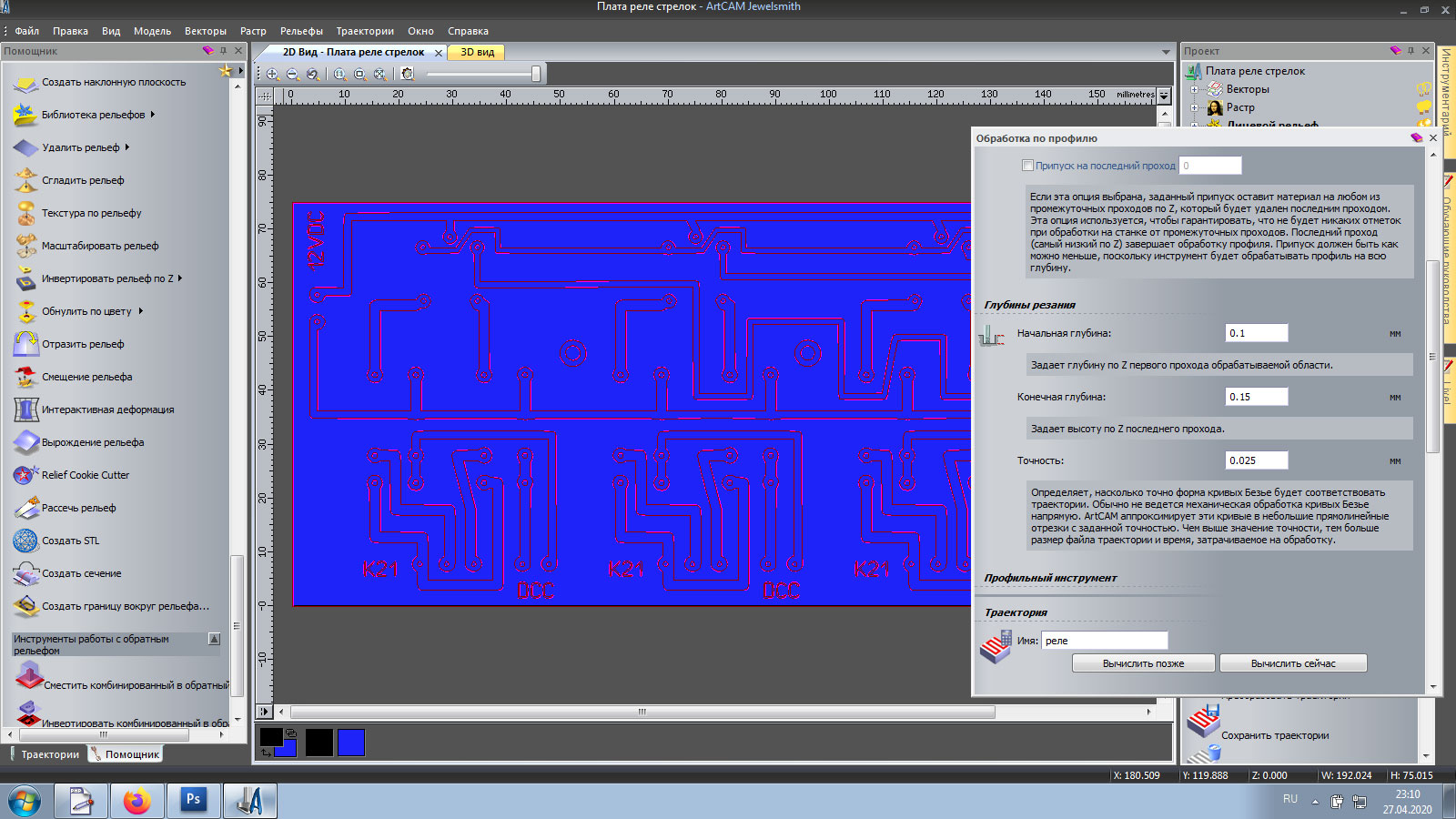
Task: Open the Векторы menu
Action: (206, 31)
